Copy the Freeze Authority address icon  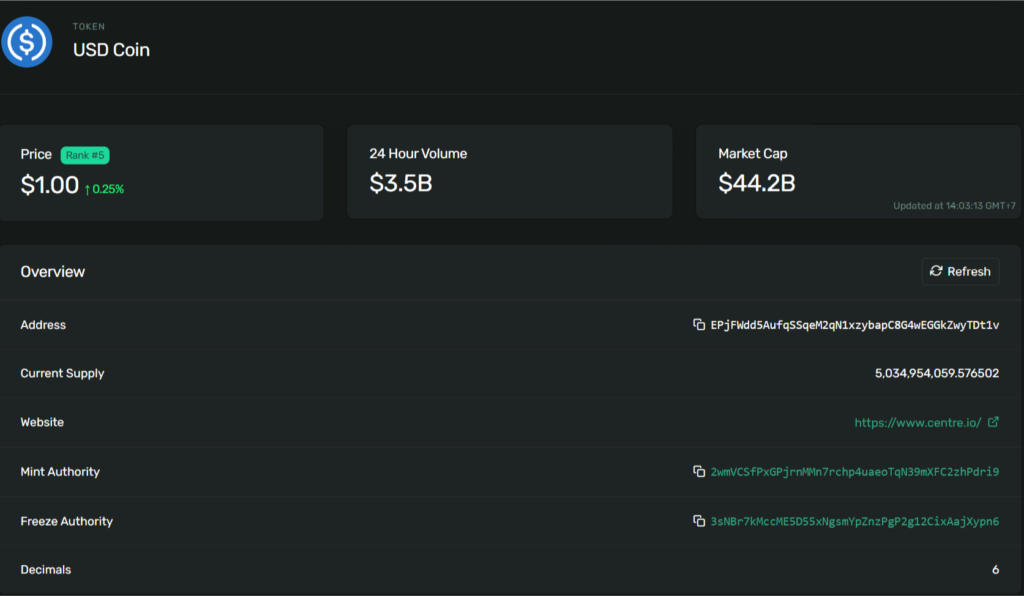[x=699, y=521]
